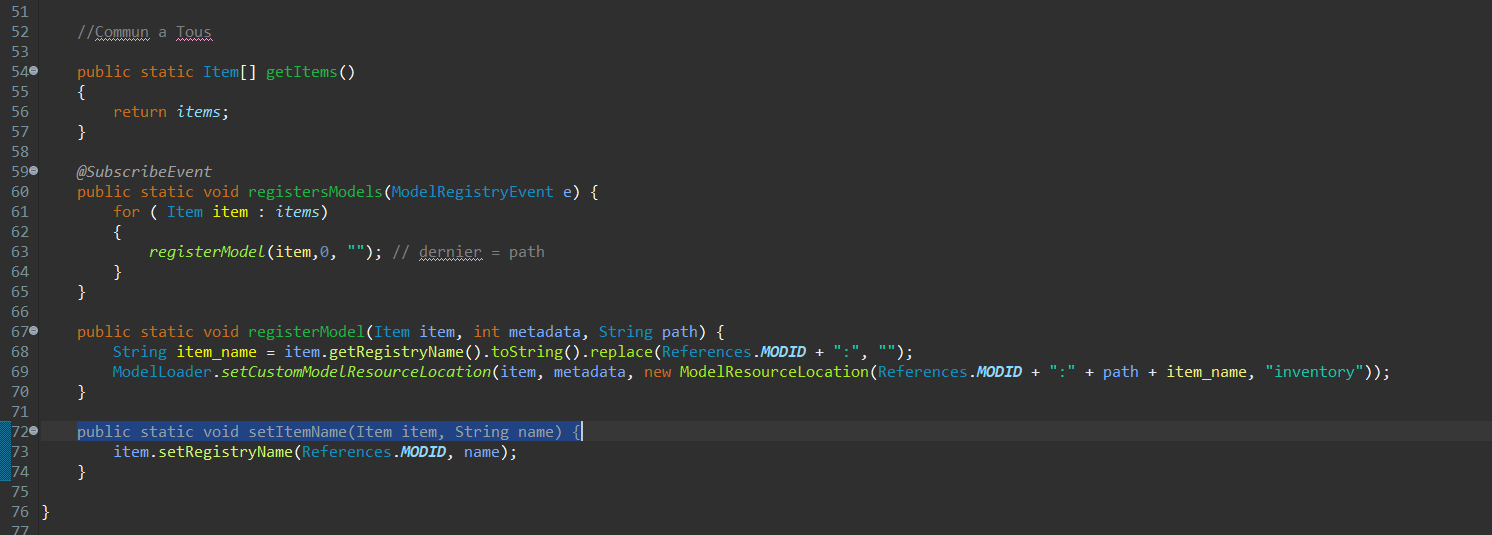Click the "inventory" string literal
Viewport: 1492px width, 535px height.
[1316, 372]
